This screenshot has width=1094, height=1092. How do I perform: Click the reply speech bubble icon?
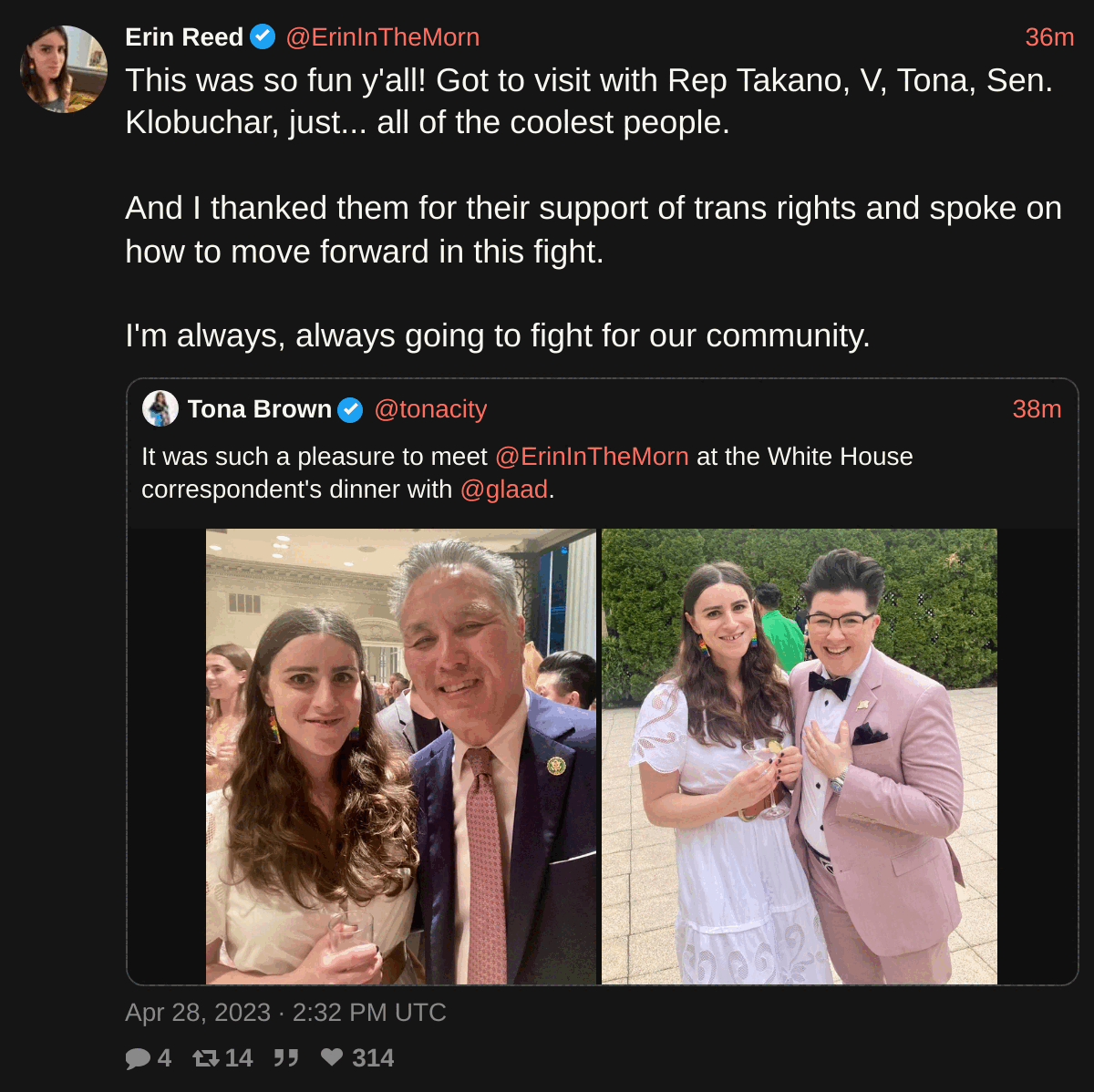138,1058
